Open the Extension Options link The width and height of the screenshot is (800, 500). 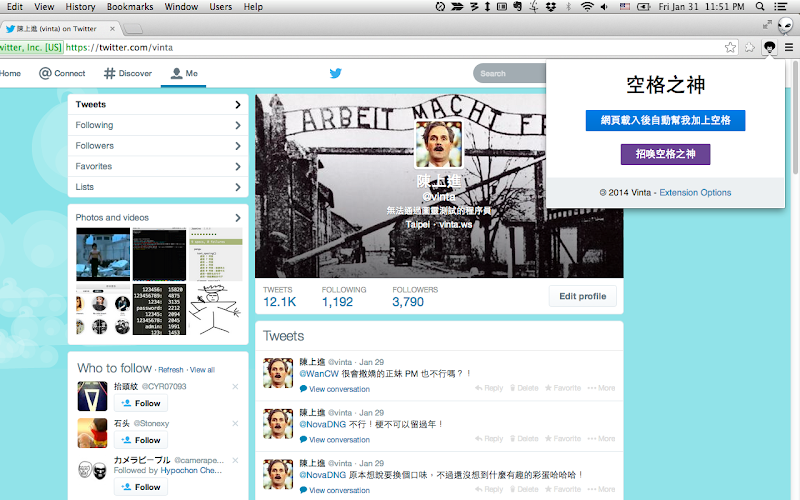tap(695, 192)
